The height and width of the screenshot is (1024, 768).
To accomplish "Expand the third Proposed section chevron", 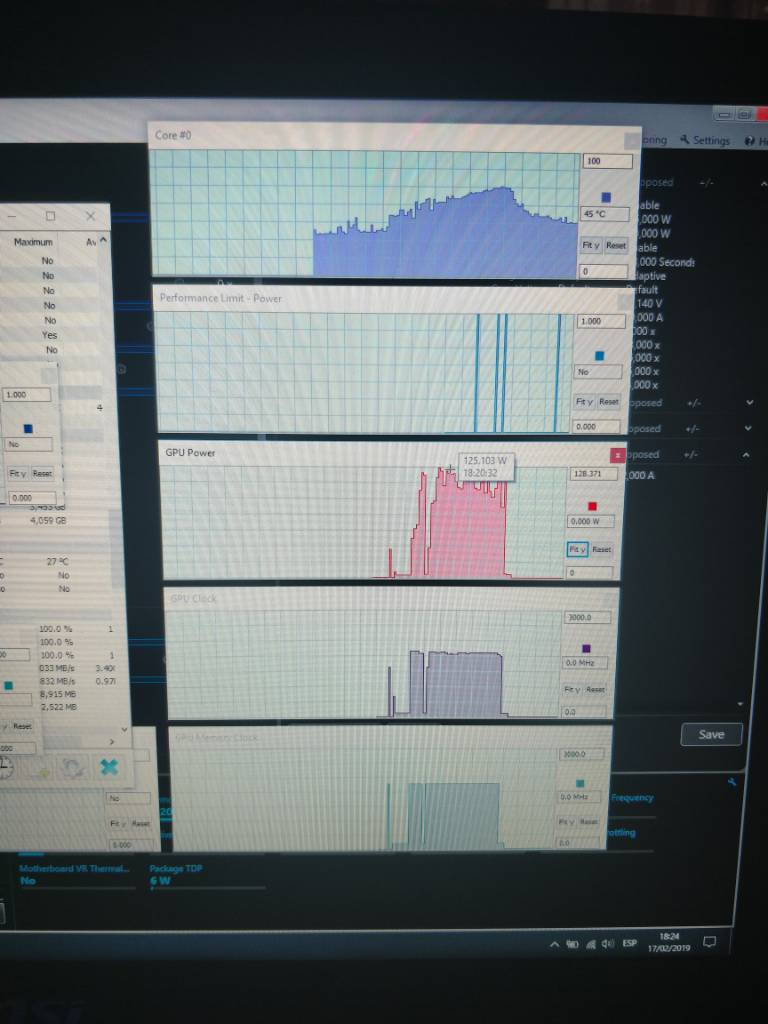I will click(x=748, y=428).
